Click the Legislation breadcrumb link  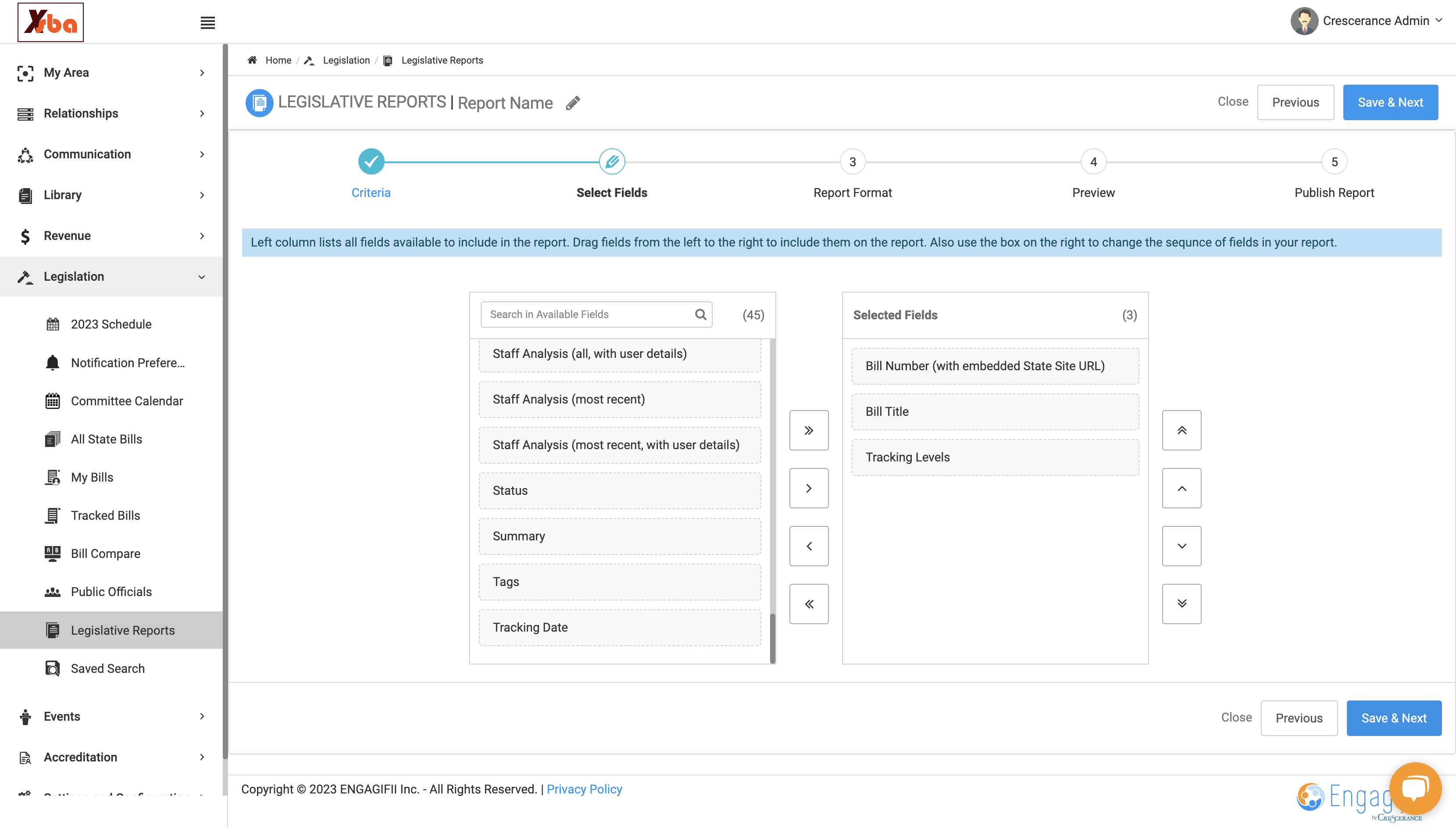(x=346, y=61)
